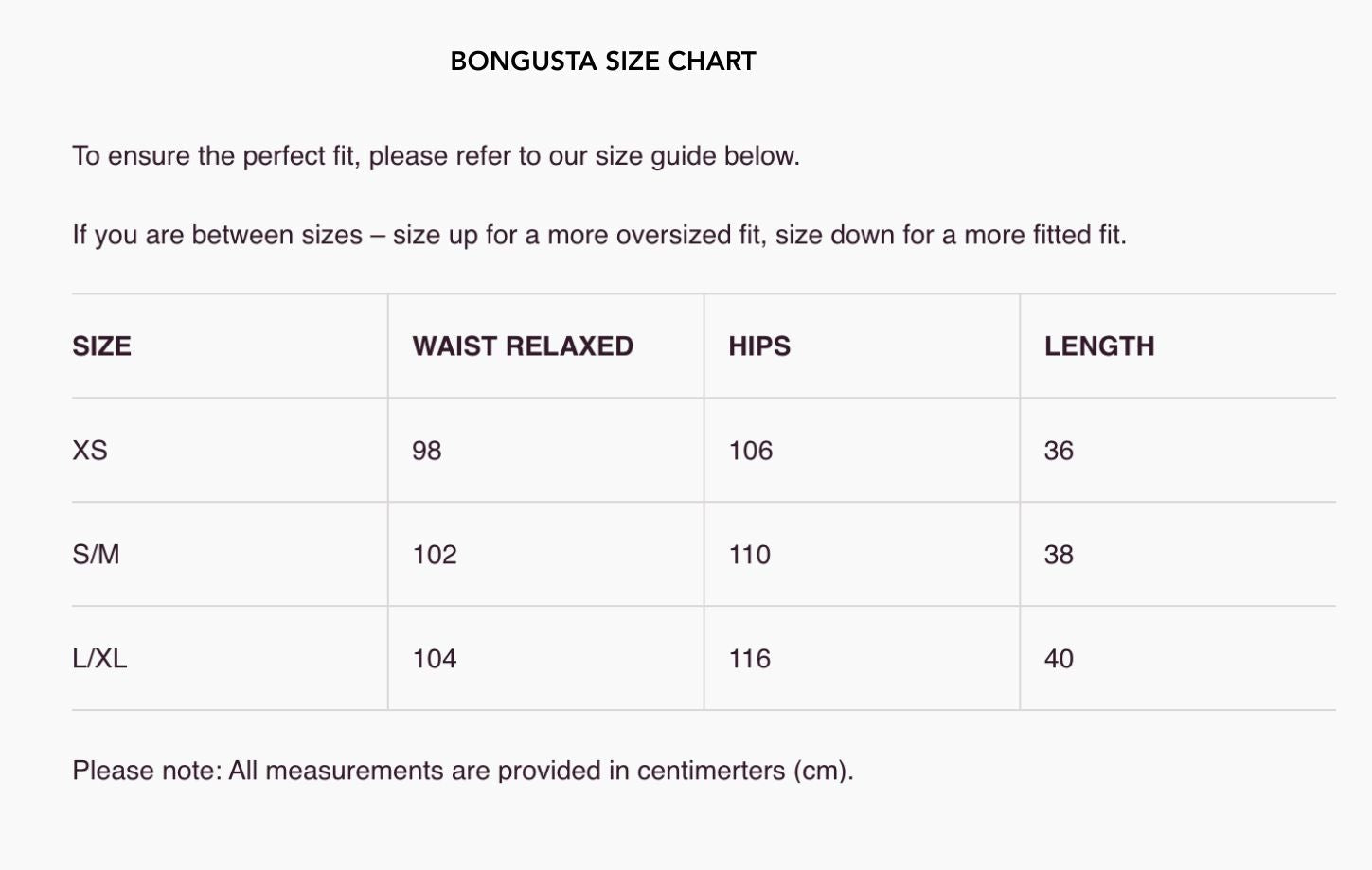Click the HIPS column header
This screenshot has height=870, width=1372.
pyautogui.click(x=759, y=346)
